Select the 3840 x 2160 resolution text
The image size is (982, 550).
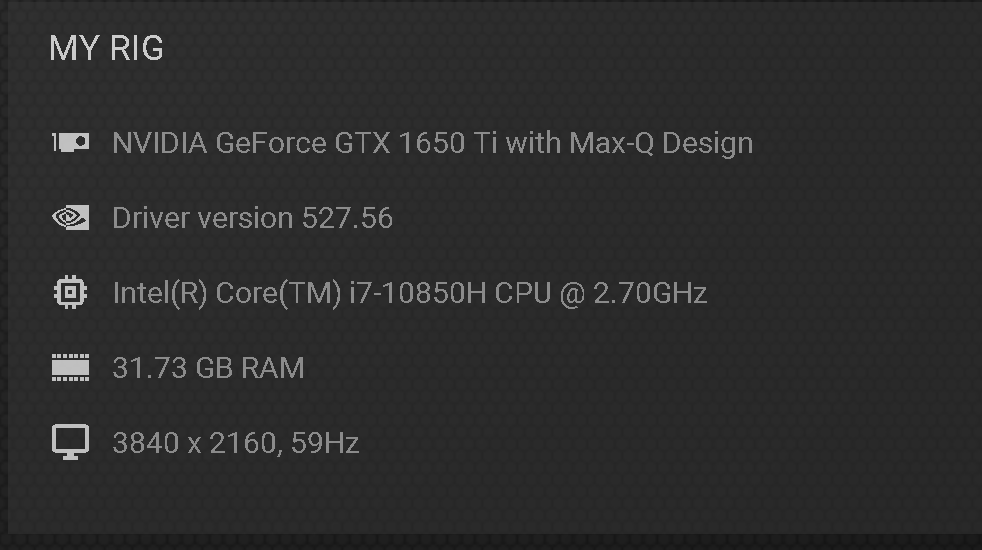[194, 443]
